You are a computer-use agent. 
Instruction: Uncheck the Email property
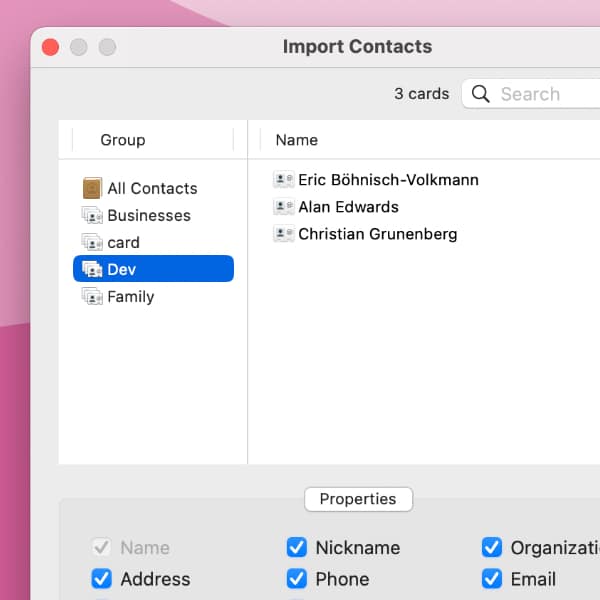(492, 579)
